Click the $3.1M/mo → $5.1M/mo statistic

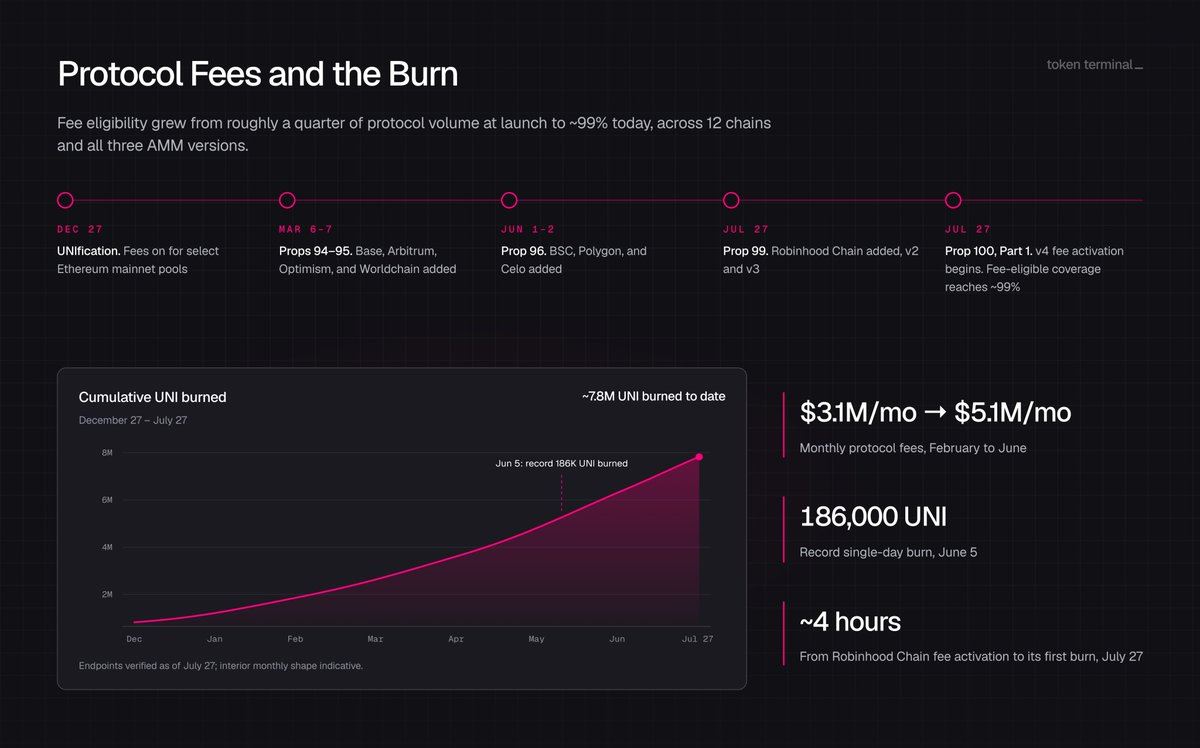[935, 412]
